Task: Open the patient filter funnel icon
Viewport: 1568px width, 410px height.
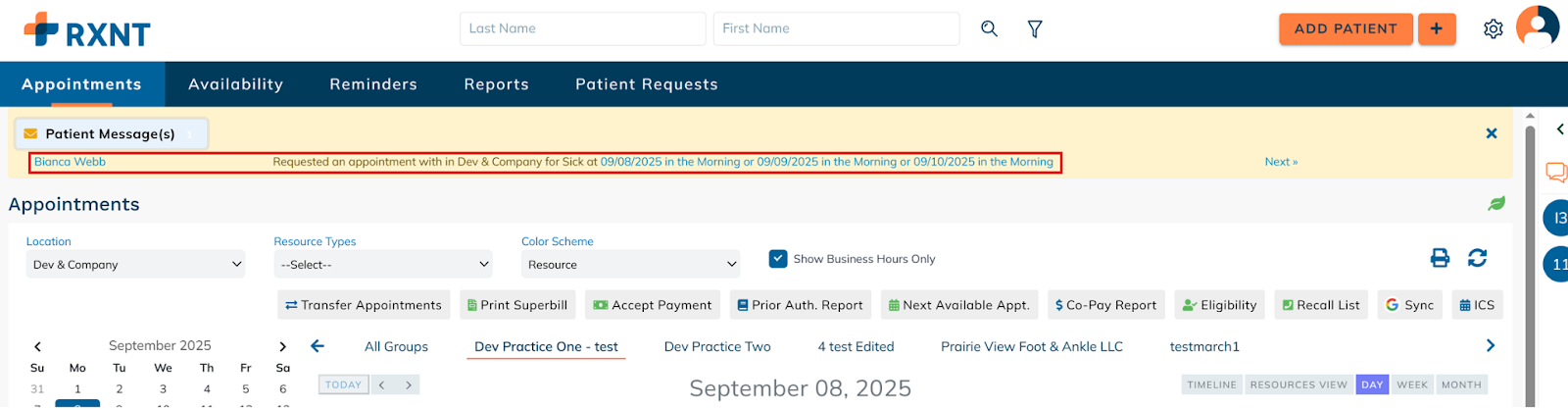Action: tap(1035, 28)
